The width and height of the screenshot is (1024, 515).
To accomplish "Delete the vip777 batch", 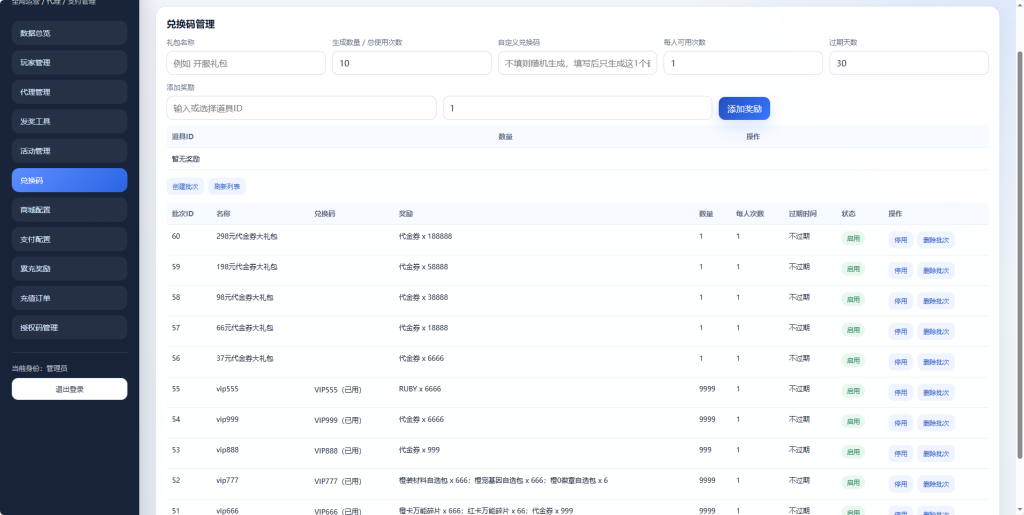I will pos(936,484).
